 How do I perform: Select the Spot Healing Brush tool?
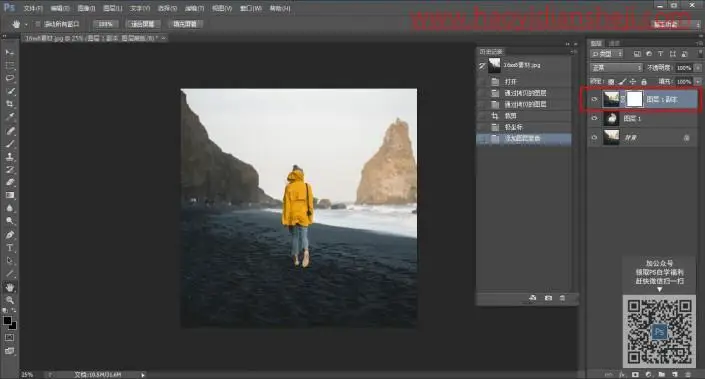pyautogui.click(x=9, y=131)
